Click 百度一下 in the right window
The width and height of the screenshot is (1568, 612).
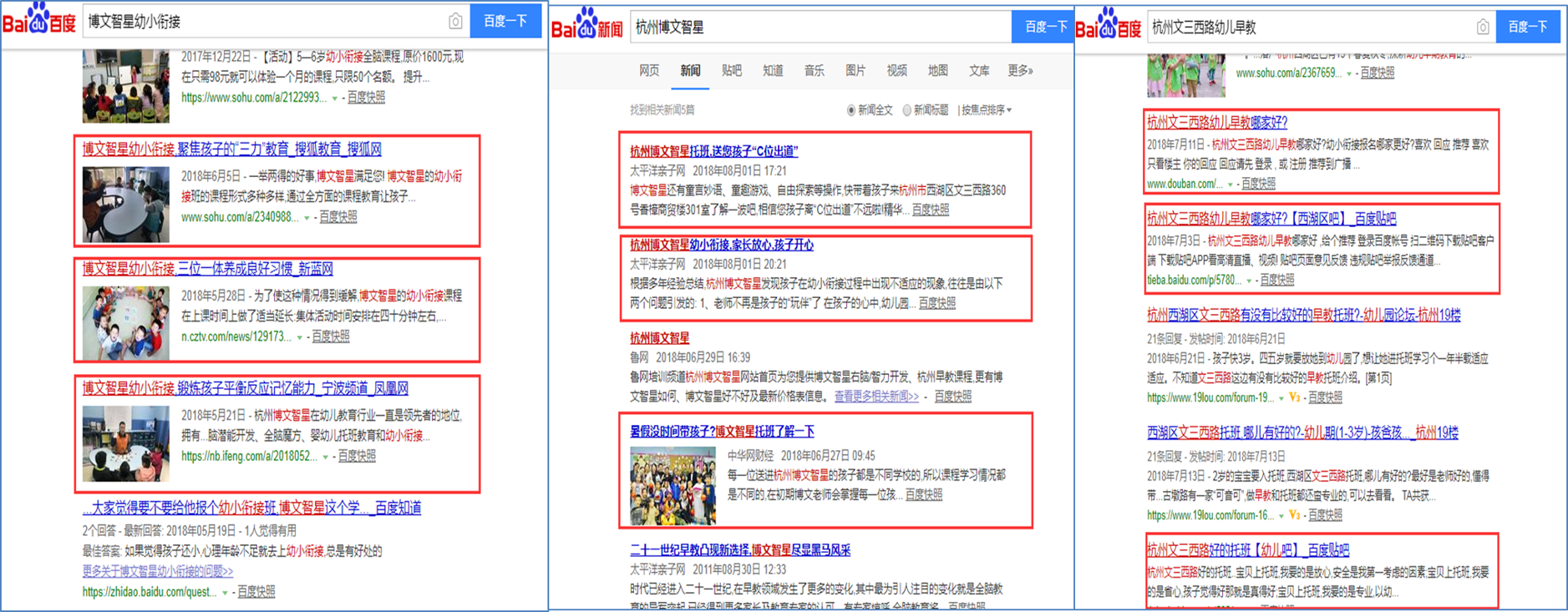coord(1528,27)
